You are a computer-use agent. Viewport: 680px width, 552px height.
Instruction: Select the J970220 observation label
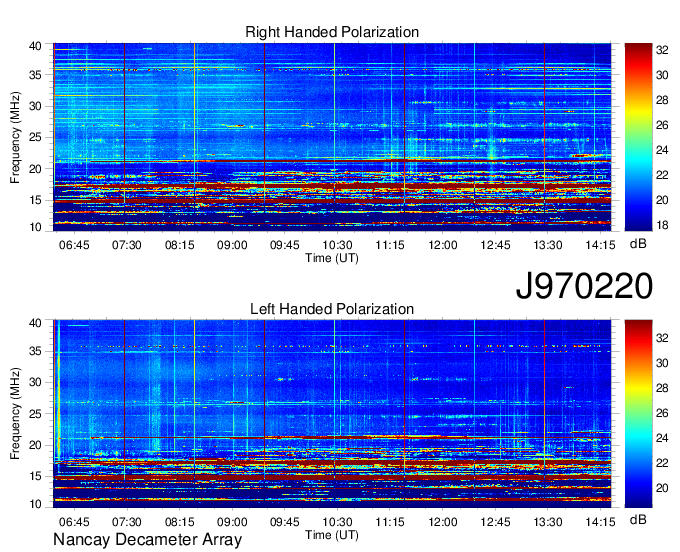584,286
